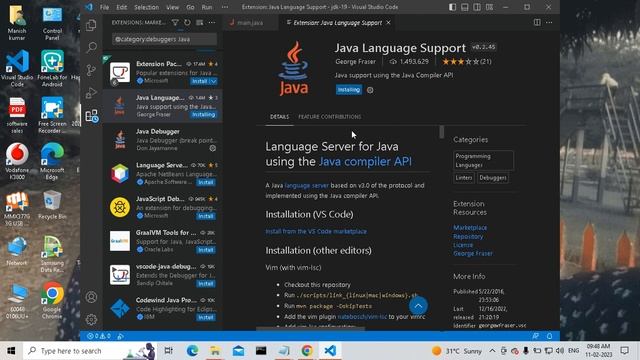Open the Repository resource link
Viewport: 640px width, 360px height.
coord(468,236)
